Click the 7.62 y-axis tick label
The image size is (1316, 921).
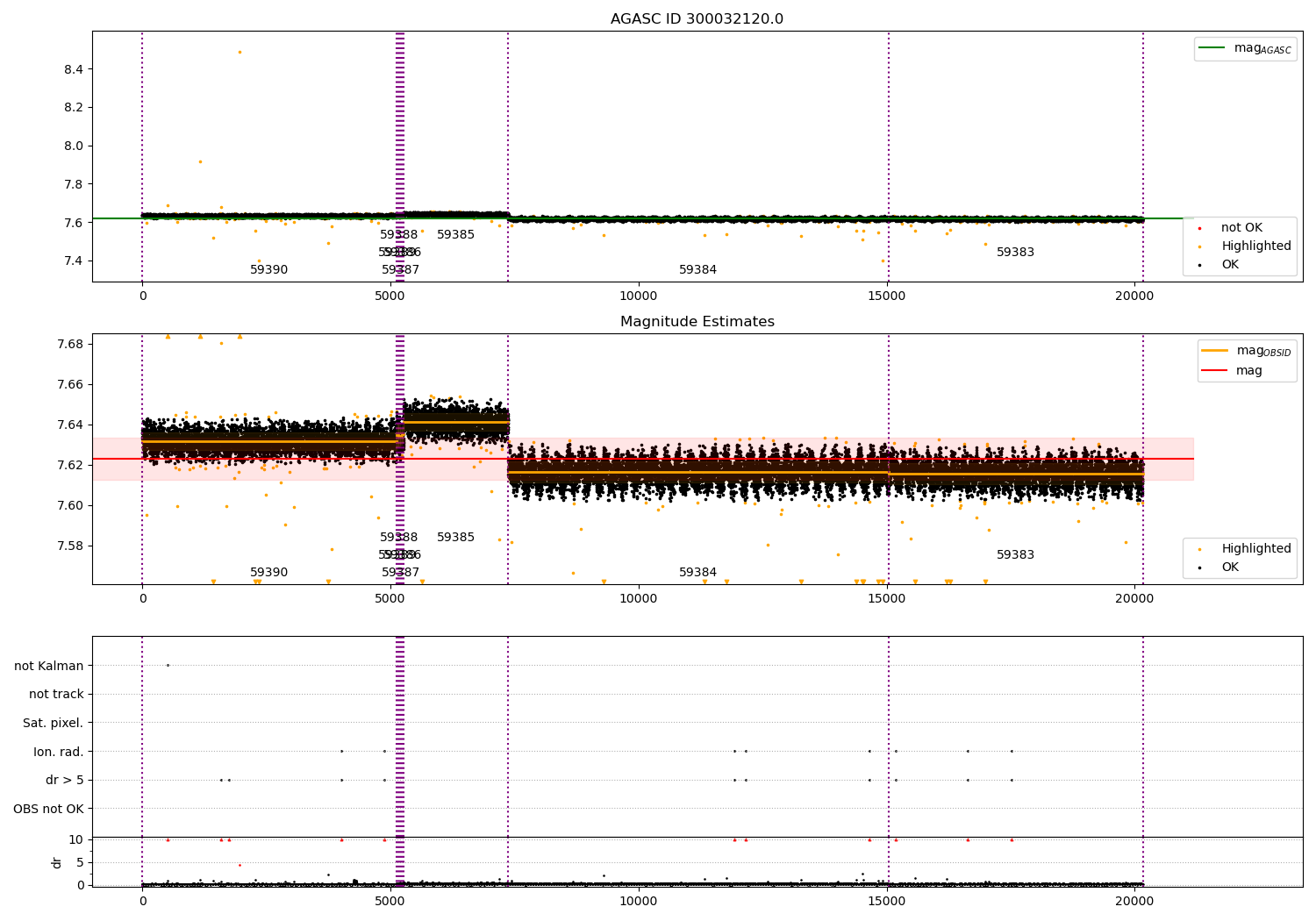(70, 465)
